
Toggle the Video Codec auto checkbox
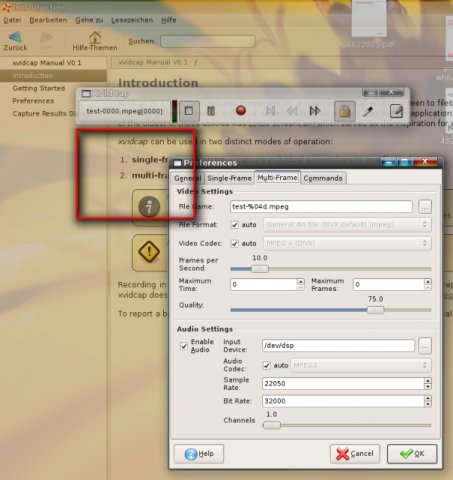pos(235,244)
